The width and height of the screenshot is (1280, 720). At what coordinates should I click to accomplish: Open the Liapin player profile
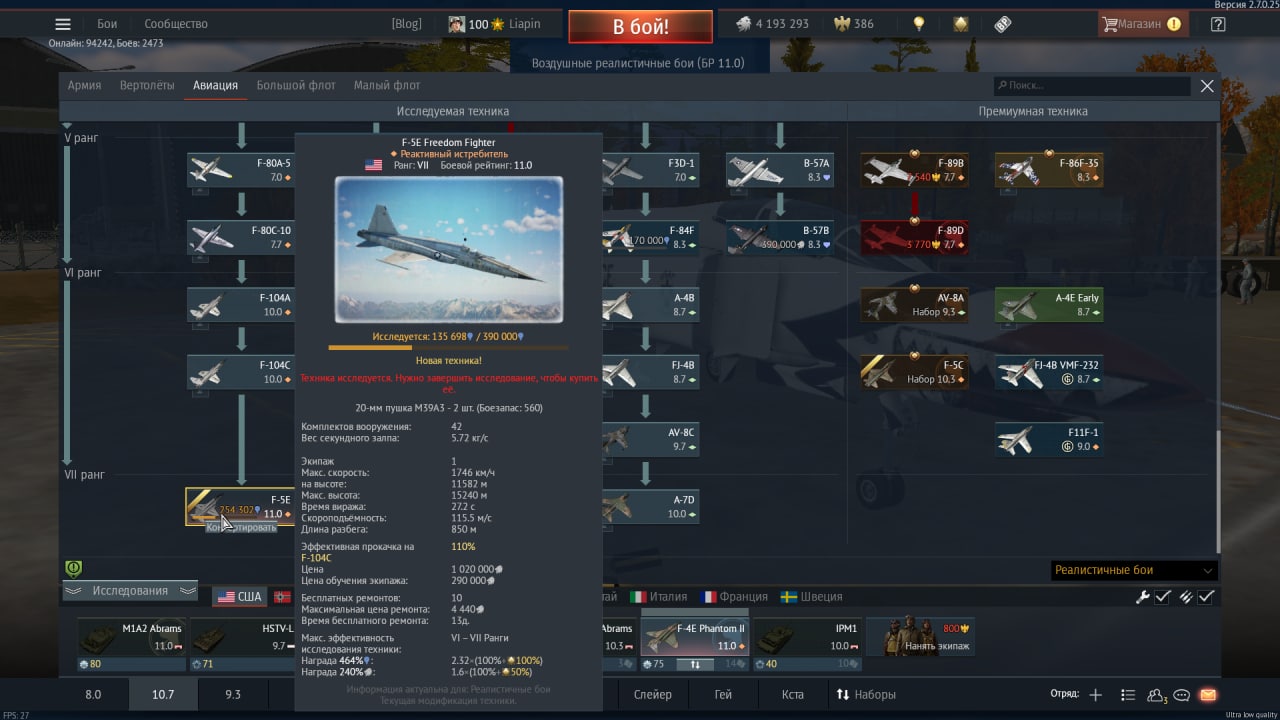coord(496,24)
